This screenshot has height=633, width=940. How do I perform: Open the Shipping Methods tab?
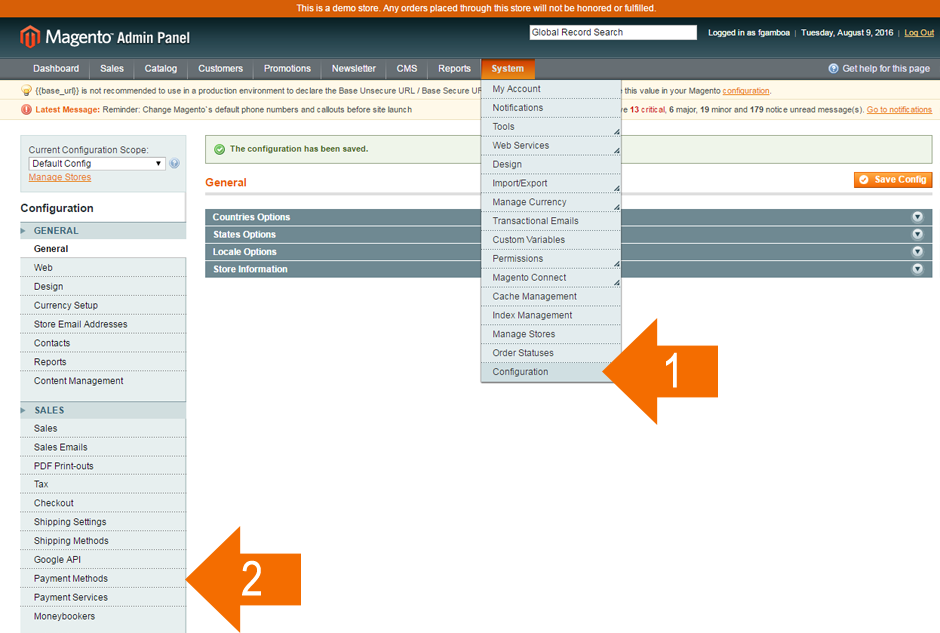point(103,541)
